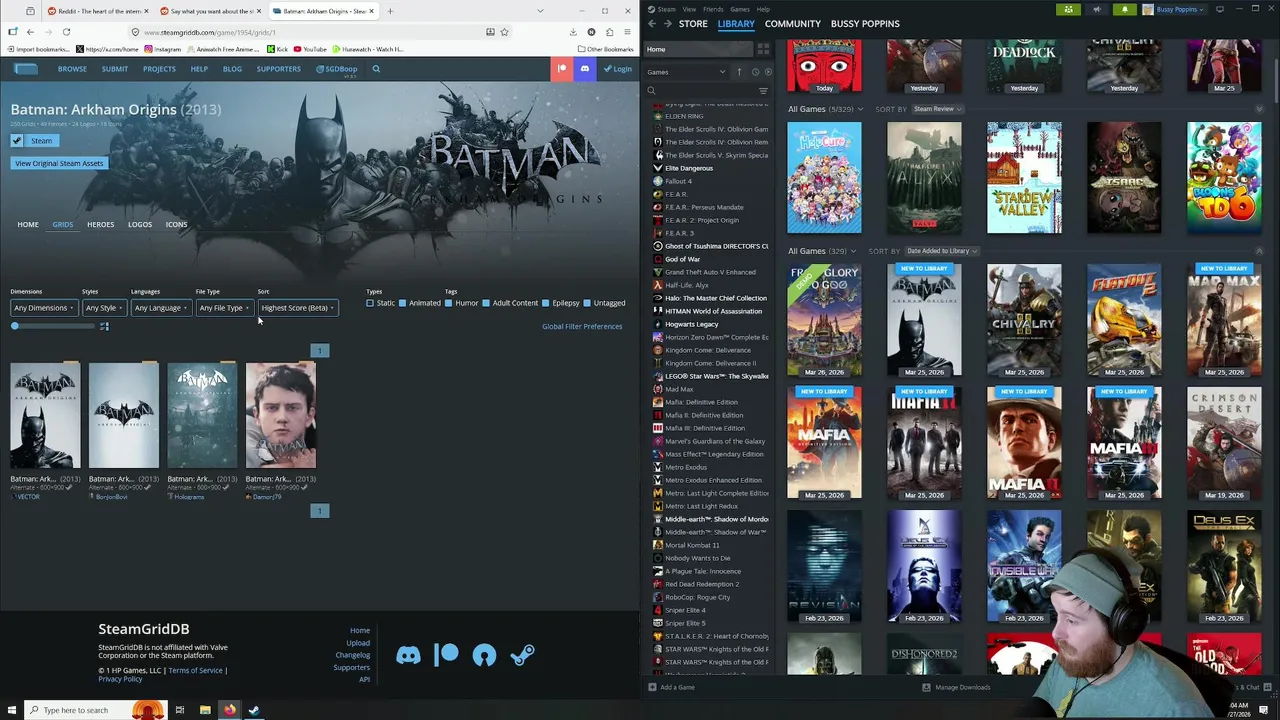Switch to the Heroes tab

point(100,225)
